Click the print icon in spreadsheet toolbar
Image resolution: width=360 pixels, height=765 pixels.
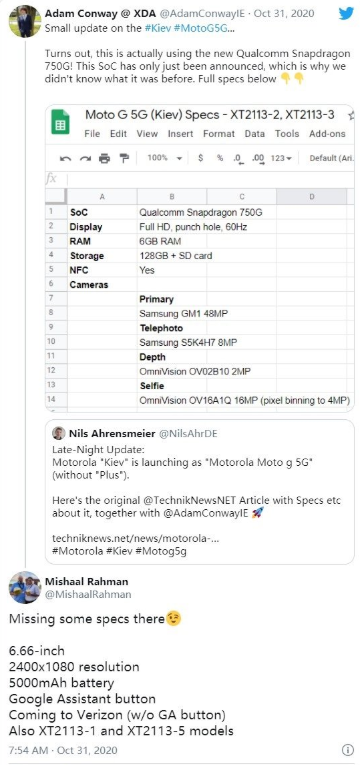(x=104, y=158)
